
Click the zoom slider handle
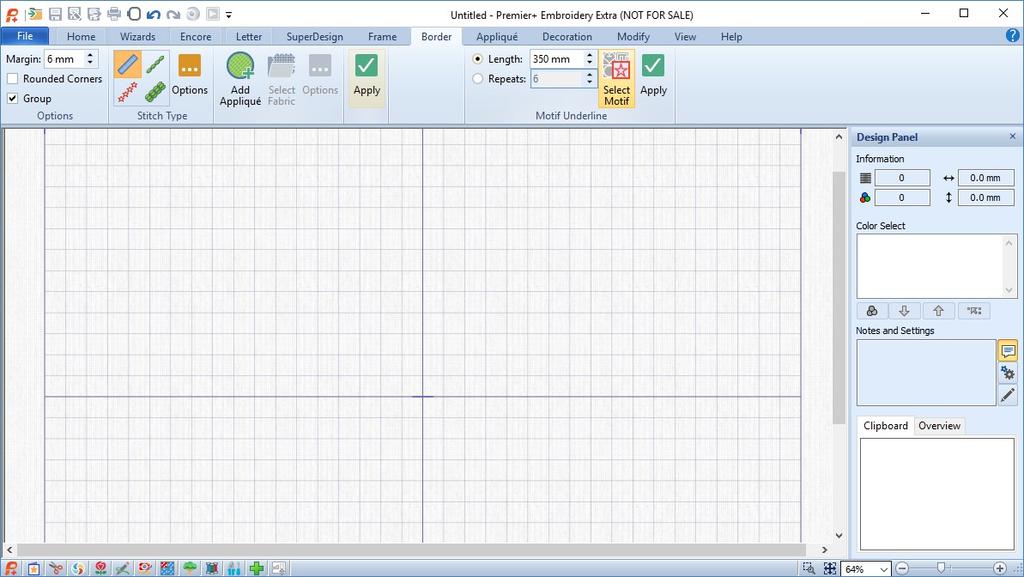(x=941, y=568)
